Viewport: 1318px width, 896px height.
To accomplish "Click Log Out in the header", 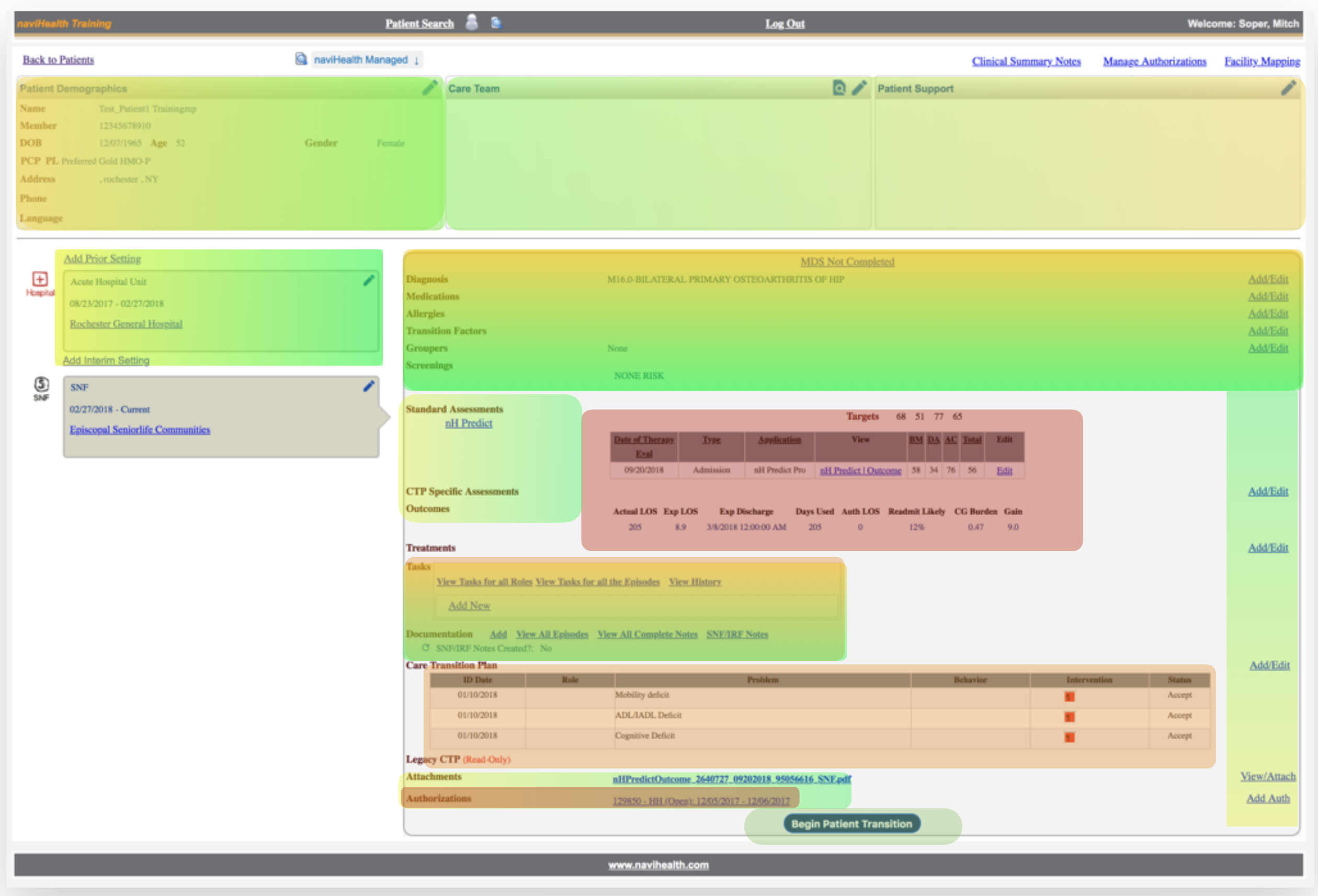I will click(785, 23).
